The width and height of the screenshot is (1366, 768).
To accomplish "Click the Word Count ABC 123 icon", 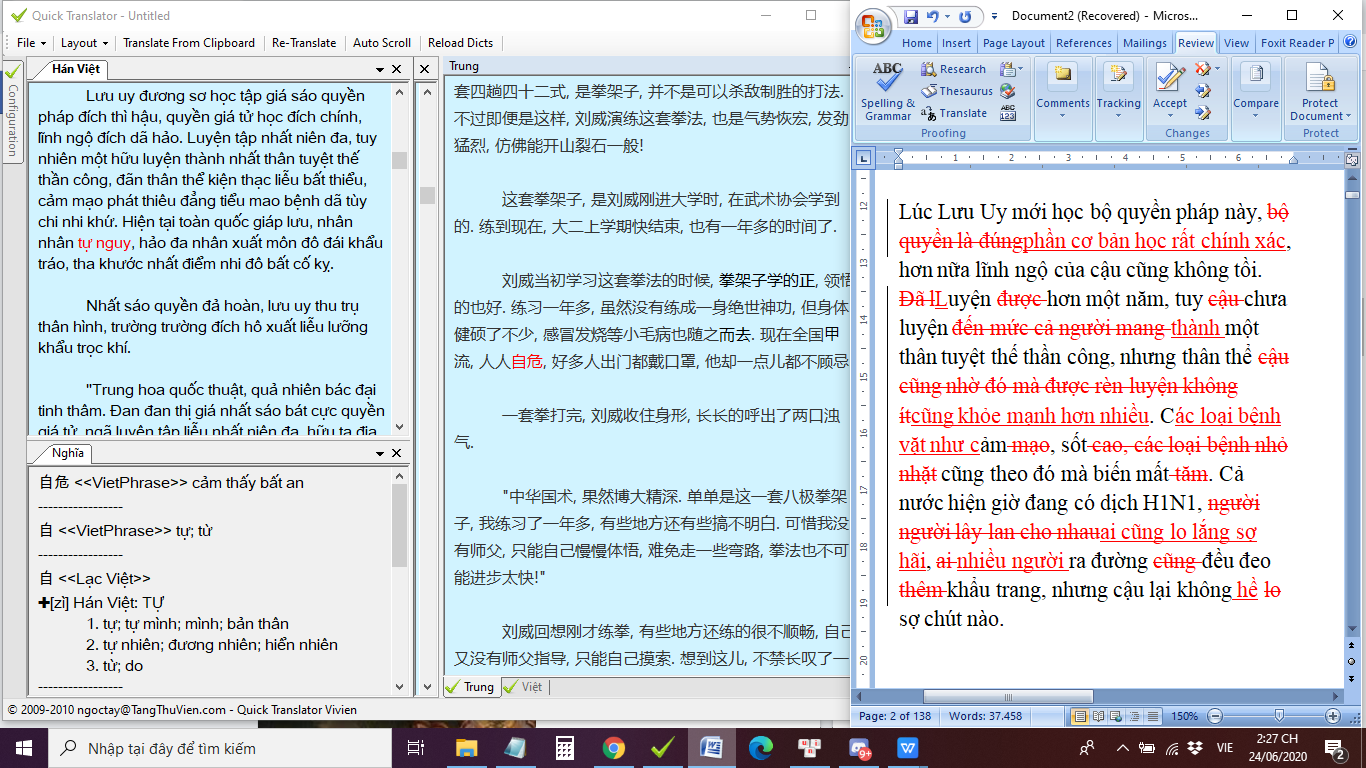I will [1007, 112].
